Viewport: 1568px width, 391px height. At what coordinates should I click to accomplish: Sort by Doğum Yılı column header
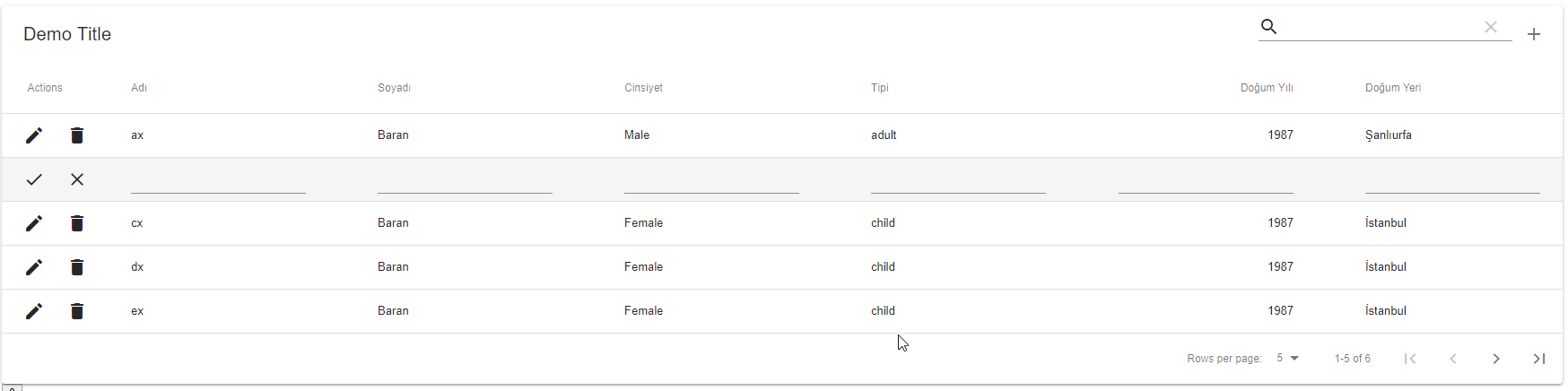pos(1267,88)
